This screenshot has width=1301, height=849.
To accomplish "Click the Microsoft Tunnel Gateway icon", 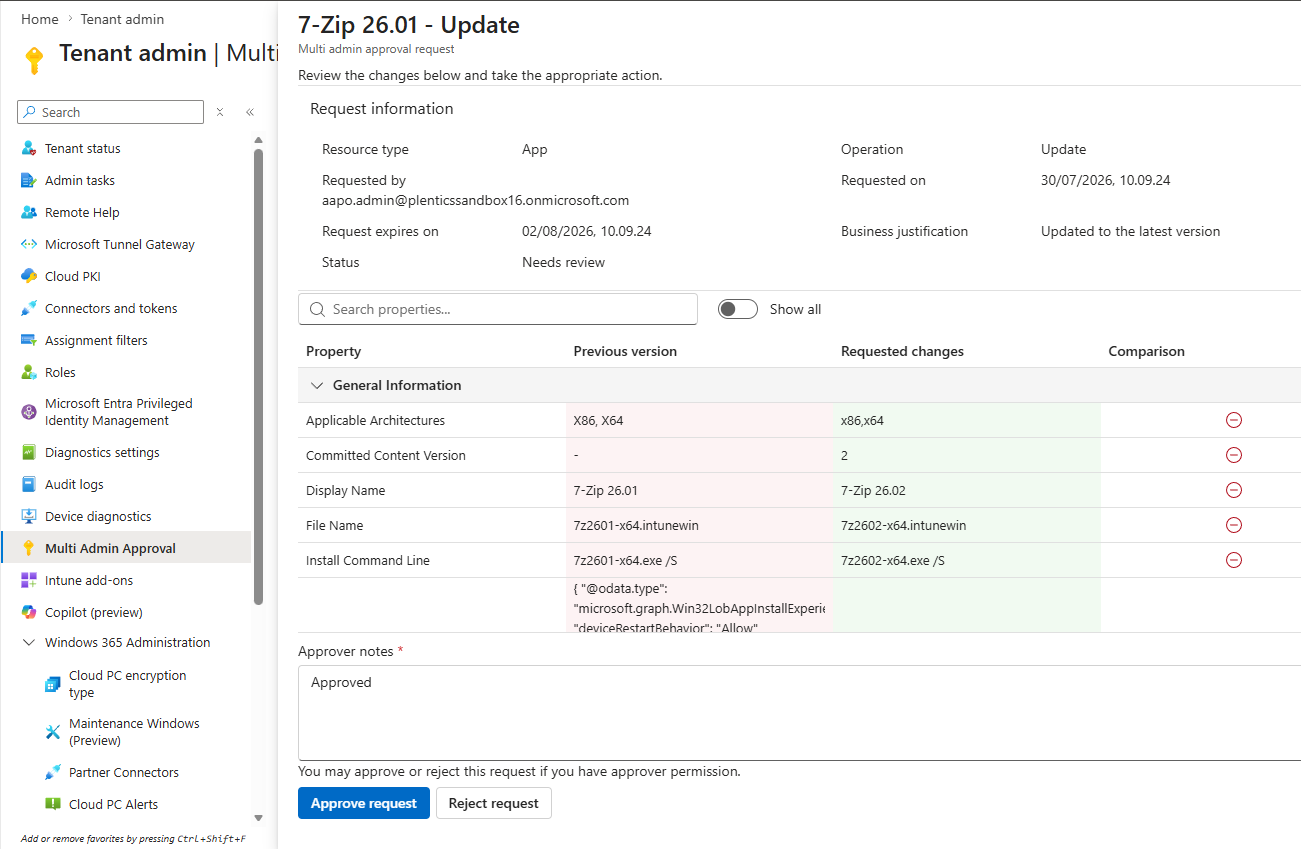I will pos(29,244).
